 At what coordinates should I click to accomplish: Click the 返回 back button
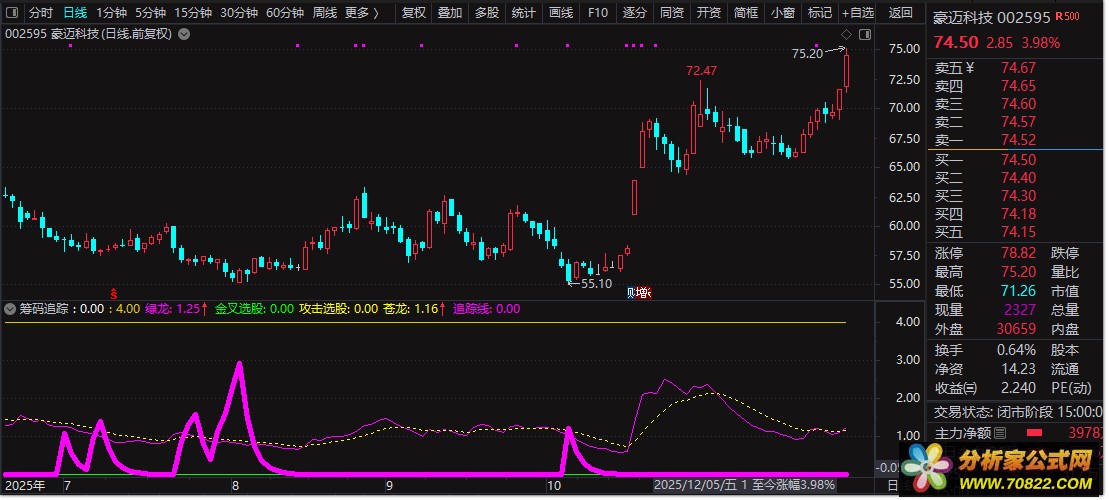click(901, 13)
